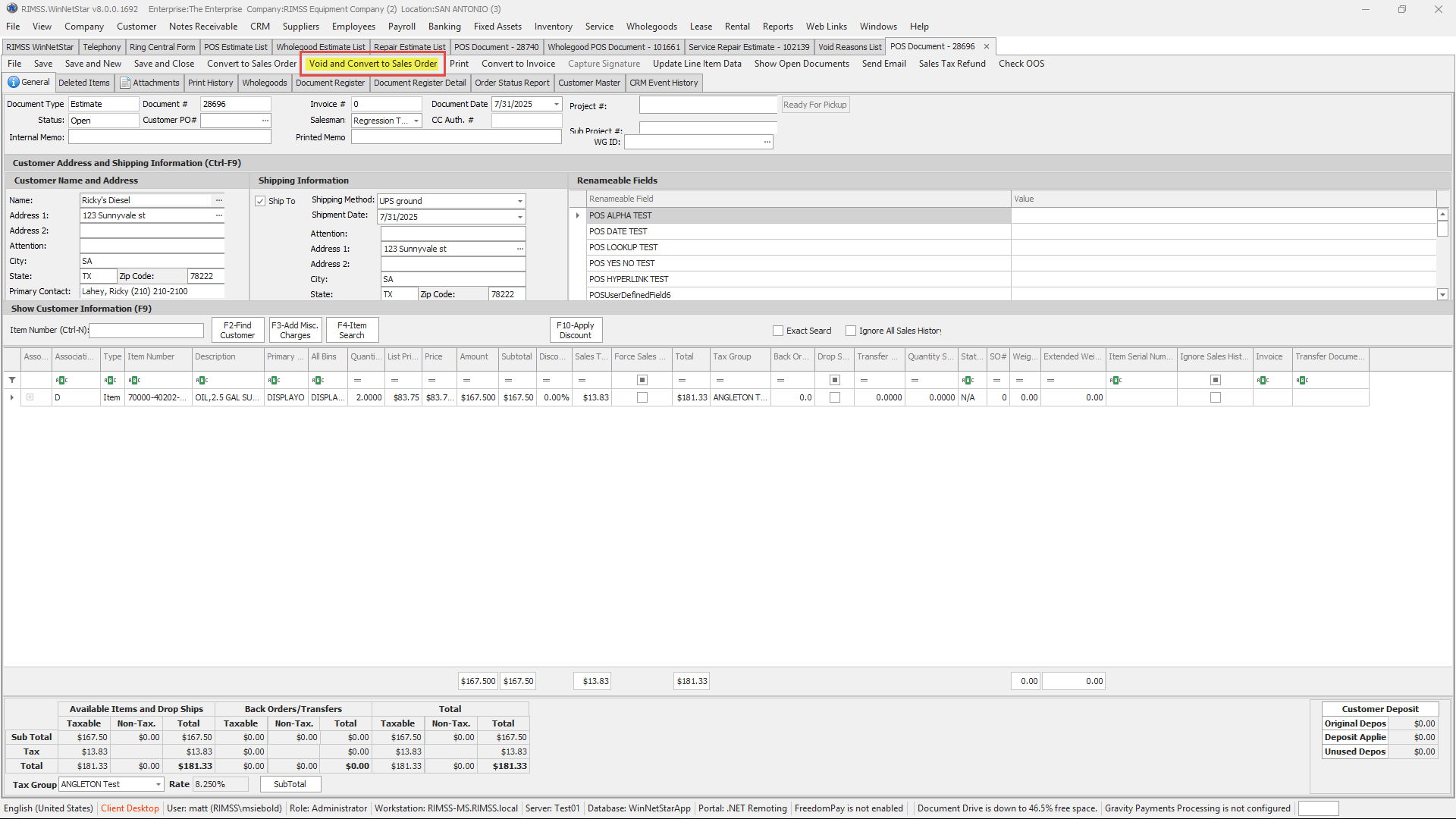Viewport: 1456px width, 819px height.
Task: Click the equals filter icon under Amount column
Action: point(466,380)
